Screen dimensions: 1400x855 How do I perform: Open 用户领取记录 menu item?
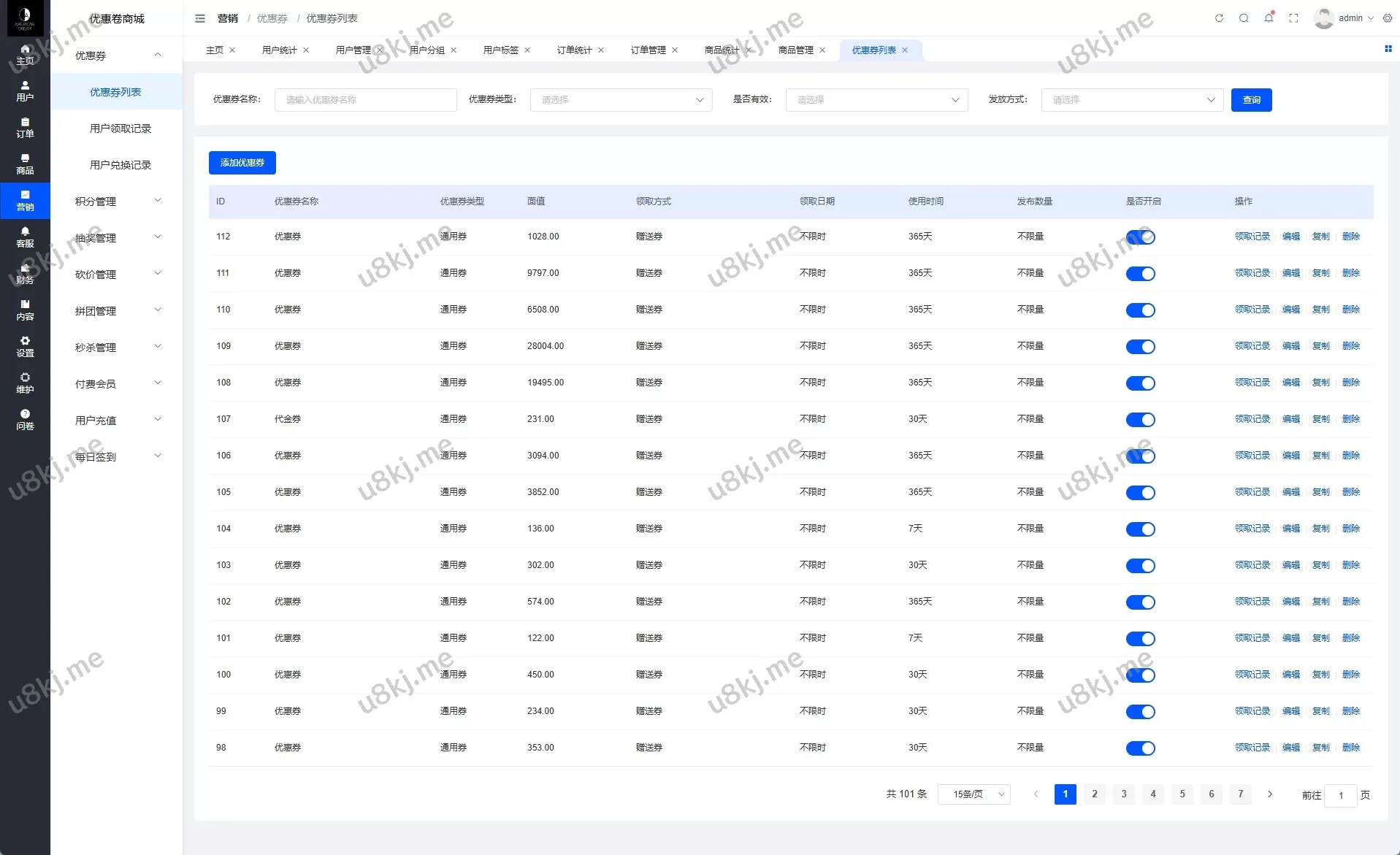tap(121, 129)
